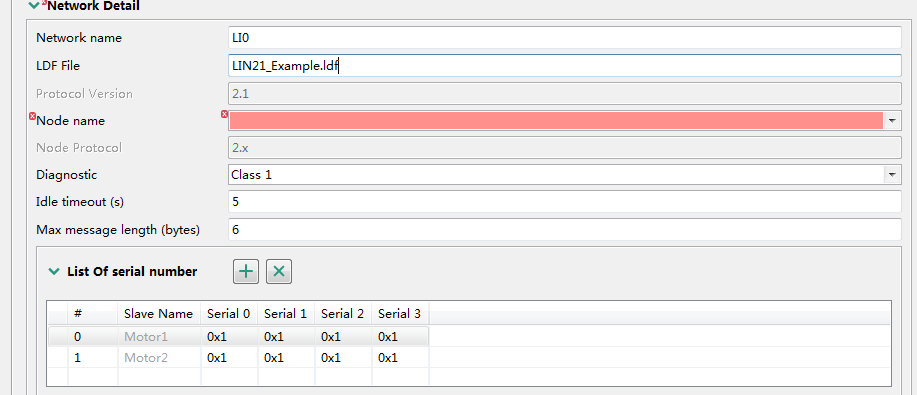Image resolution: width=917 pixels, height=395 pixels.
Task: Click the Idle timeout field
Action: tap(564, 202)
